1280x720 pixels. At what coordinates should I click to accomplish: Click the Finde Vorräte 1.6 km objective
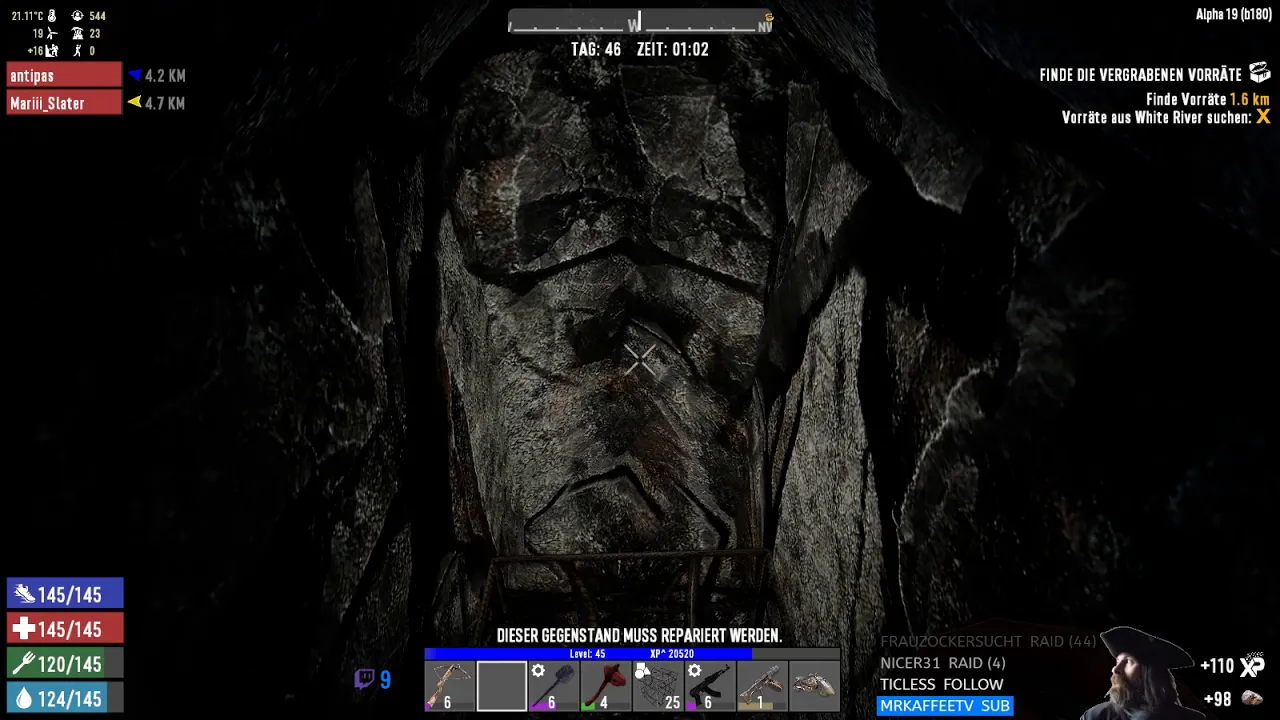click(1207, 100)
